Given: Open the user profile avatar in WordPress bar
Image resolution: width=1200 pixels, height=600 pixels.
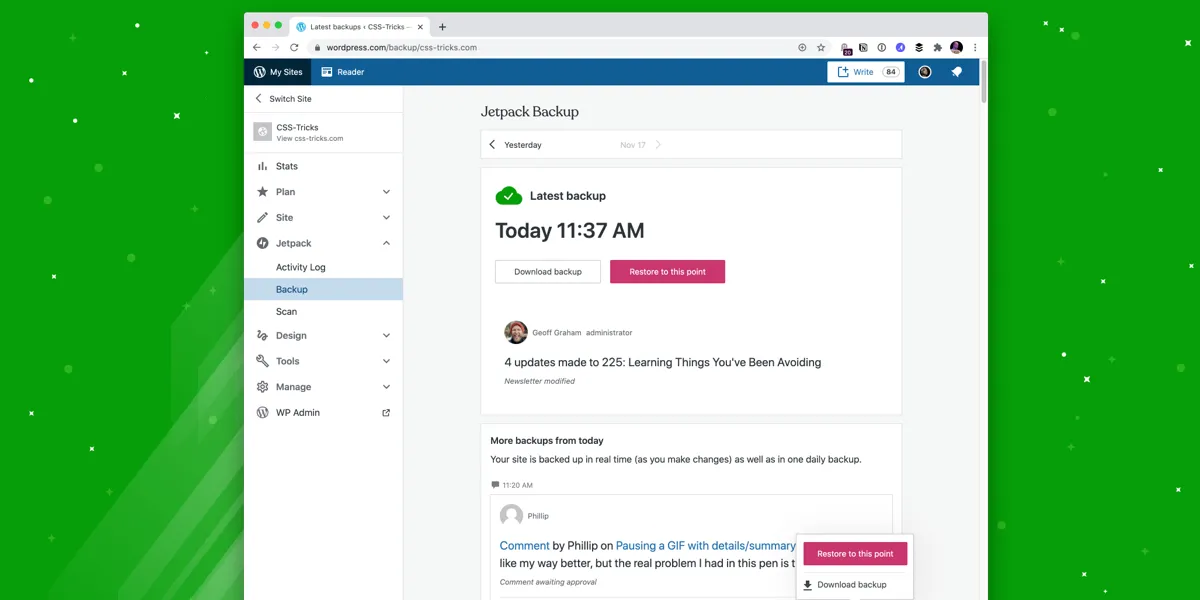Looking at the screenshot, I should pos(925,72).
